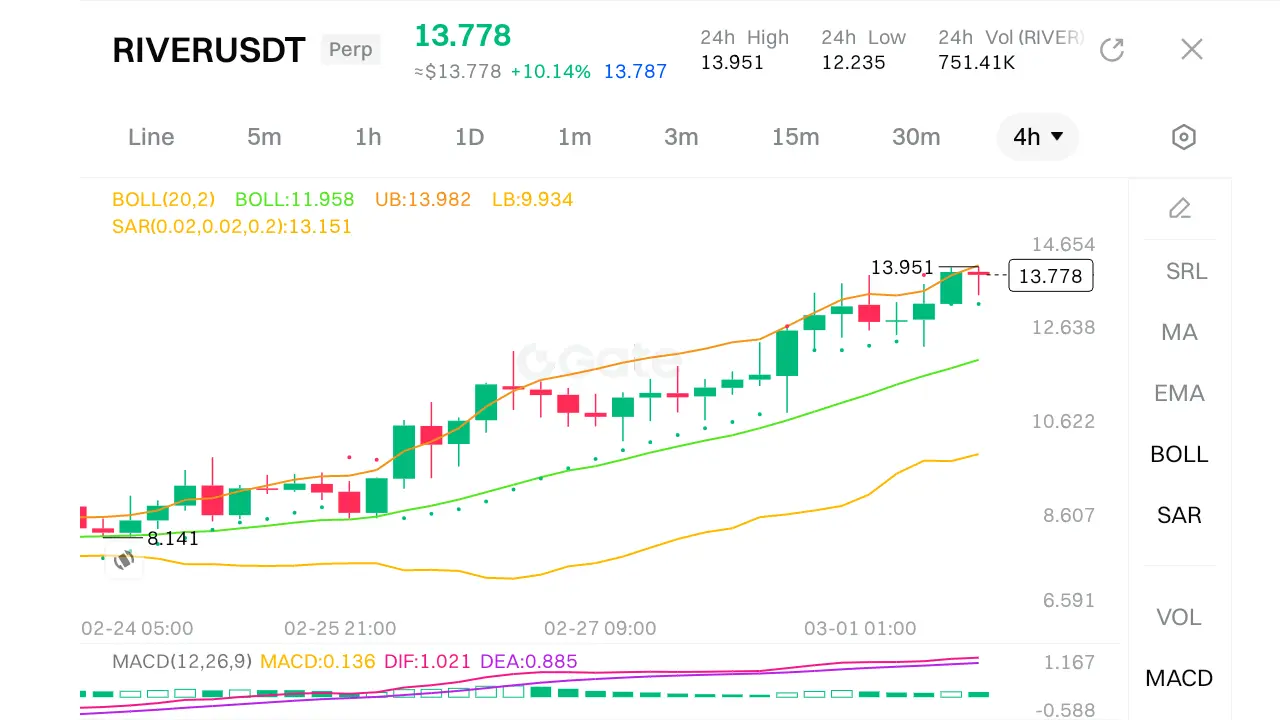Click the -0.588 MACD axis label
This screenshot has height=720, width=1280.
click(1066, 710)
